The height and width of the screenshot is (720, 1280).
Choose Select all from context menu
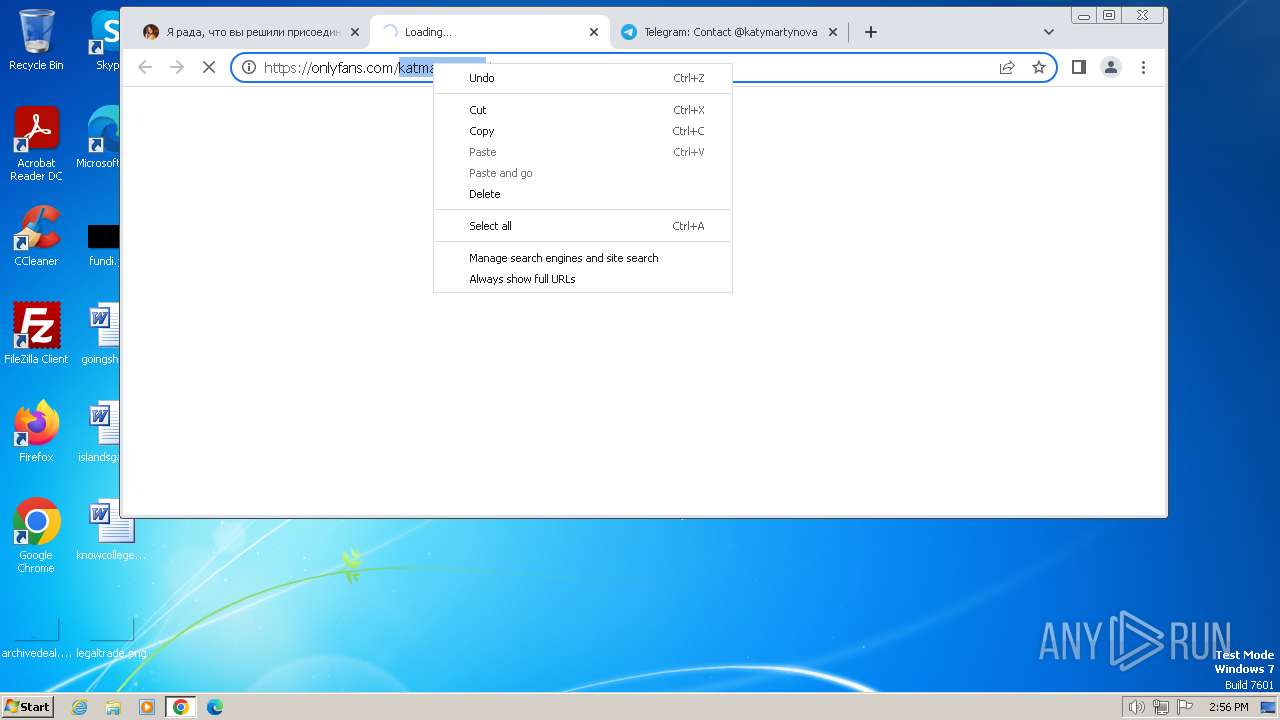(583, 226)
